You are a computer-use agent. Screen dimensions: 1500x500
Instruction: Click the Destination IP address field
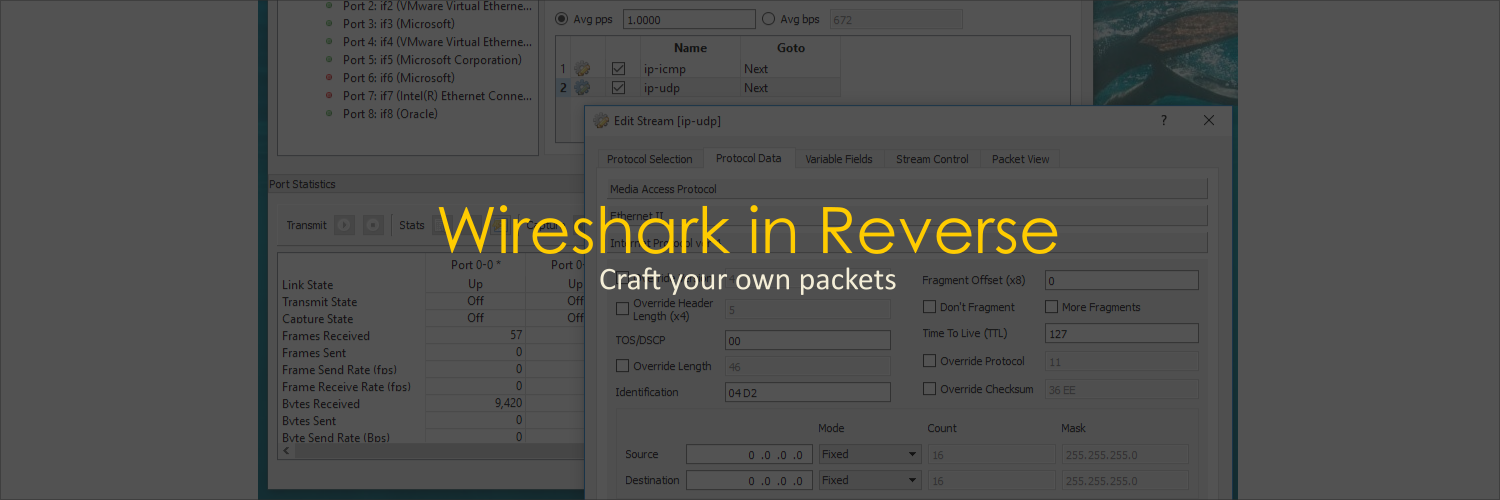tap(749, 480)
